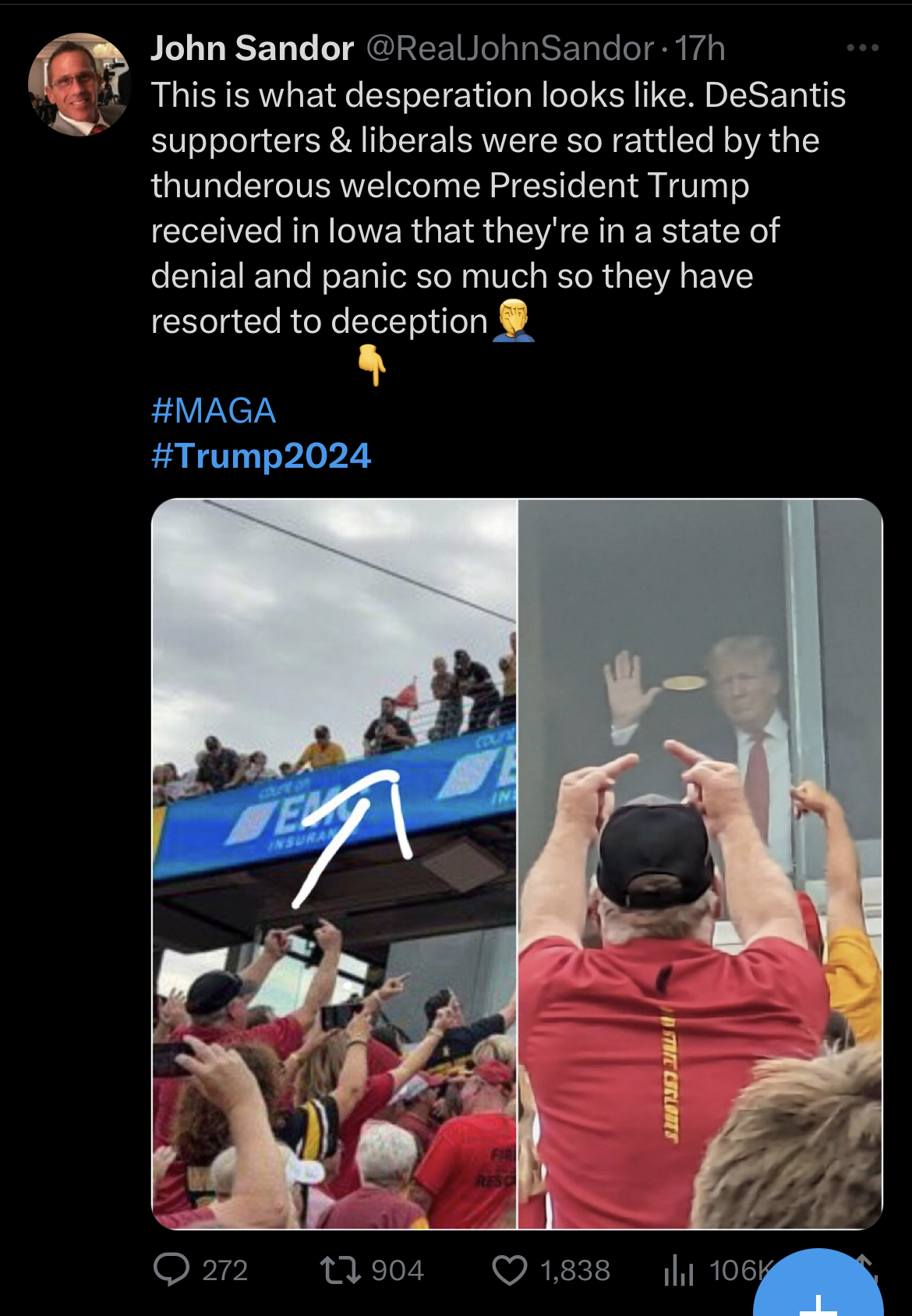View the 904 retweets count

point(398,1271)
